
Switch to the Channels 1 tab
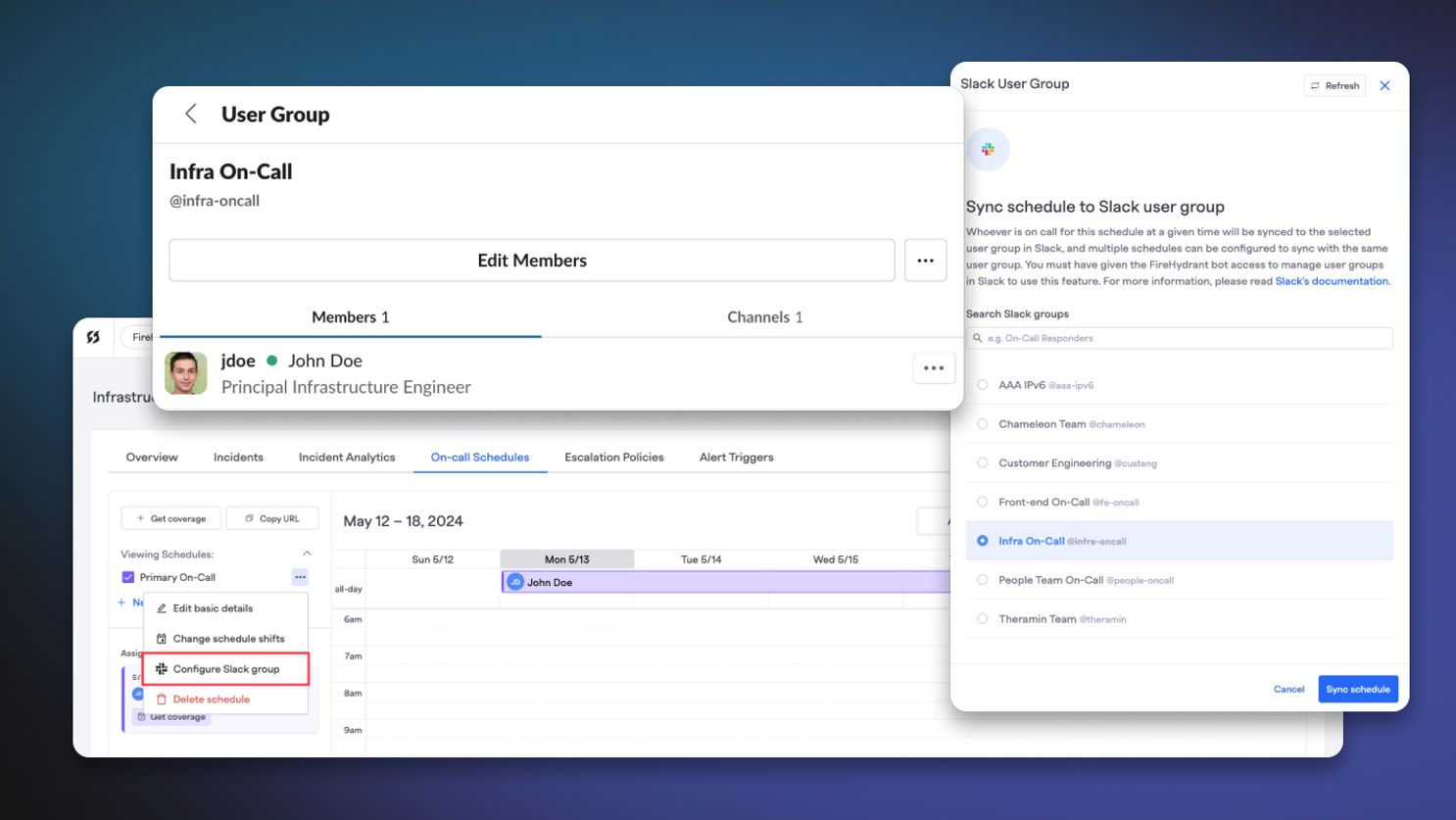pyautogui.click(x=764, y=317)
